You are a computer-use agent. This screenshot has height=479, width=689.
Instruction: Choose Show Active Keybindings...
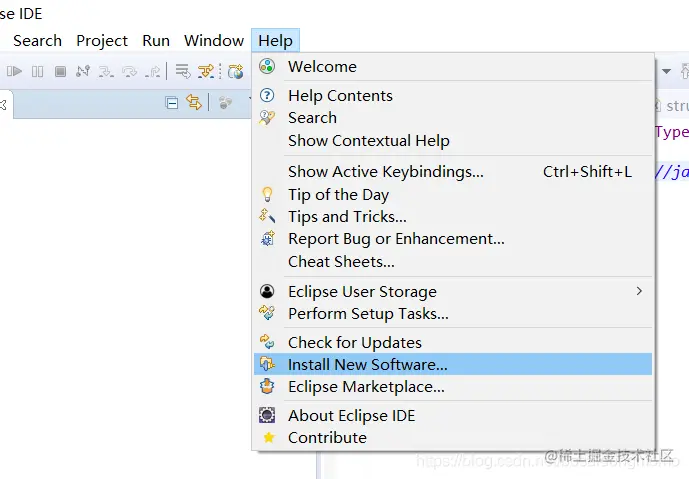(453, 171)
